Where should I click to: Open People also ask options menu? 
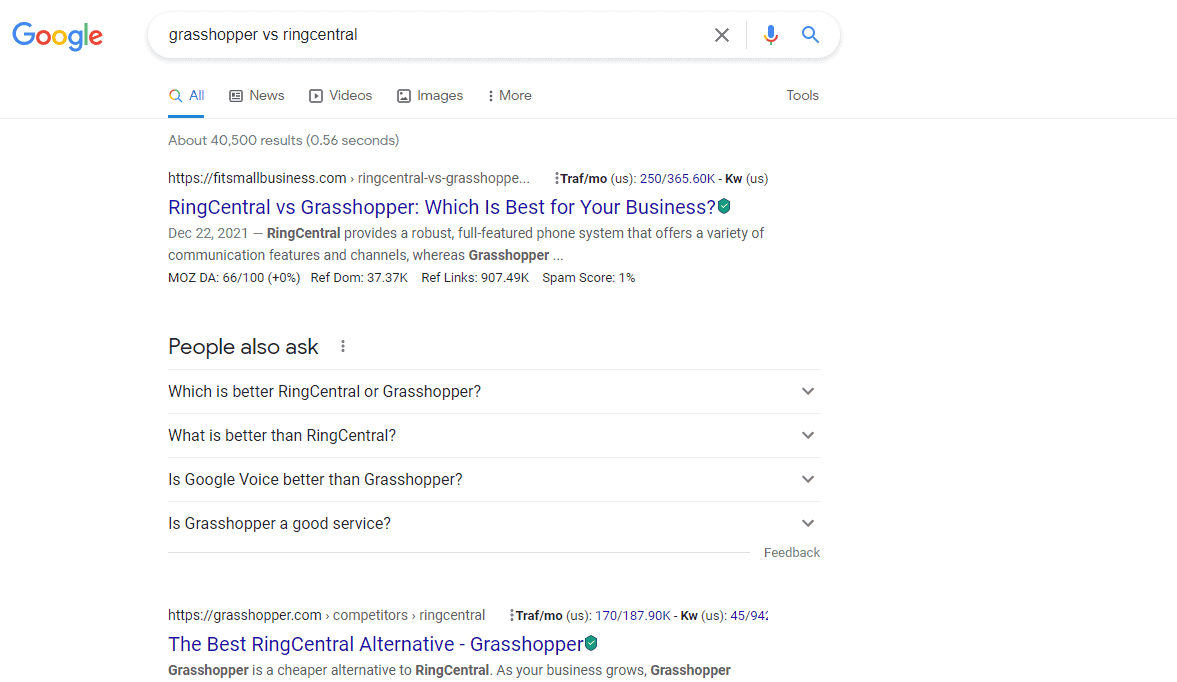pos(343,346)
